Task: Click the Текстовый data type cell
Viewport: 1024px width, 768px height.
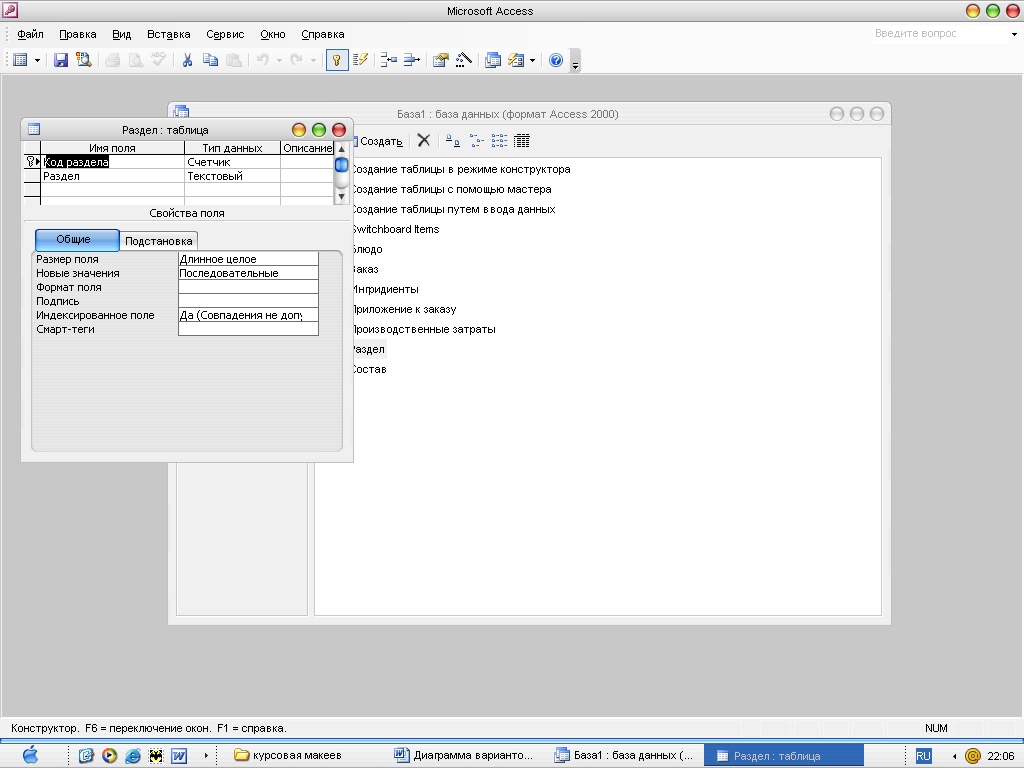Action: [x=232, y=176]
